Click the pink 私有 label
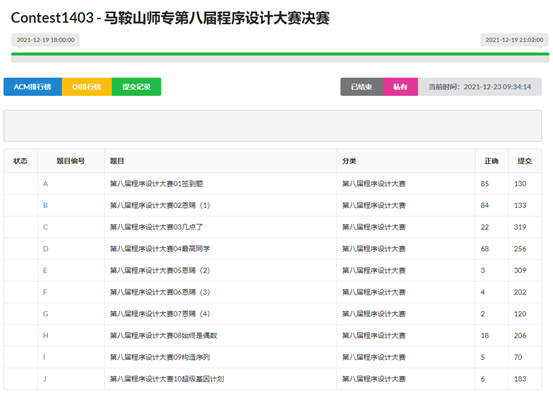The width and height of the screenshot is (553, 399). (400, 87)
